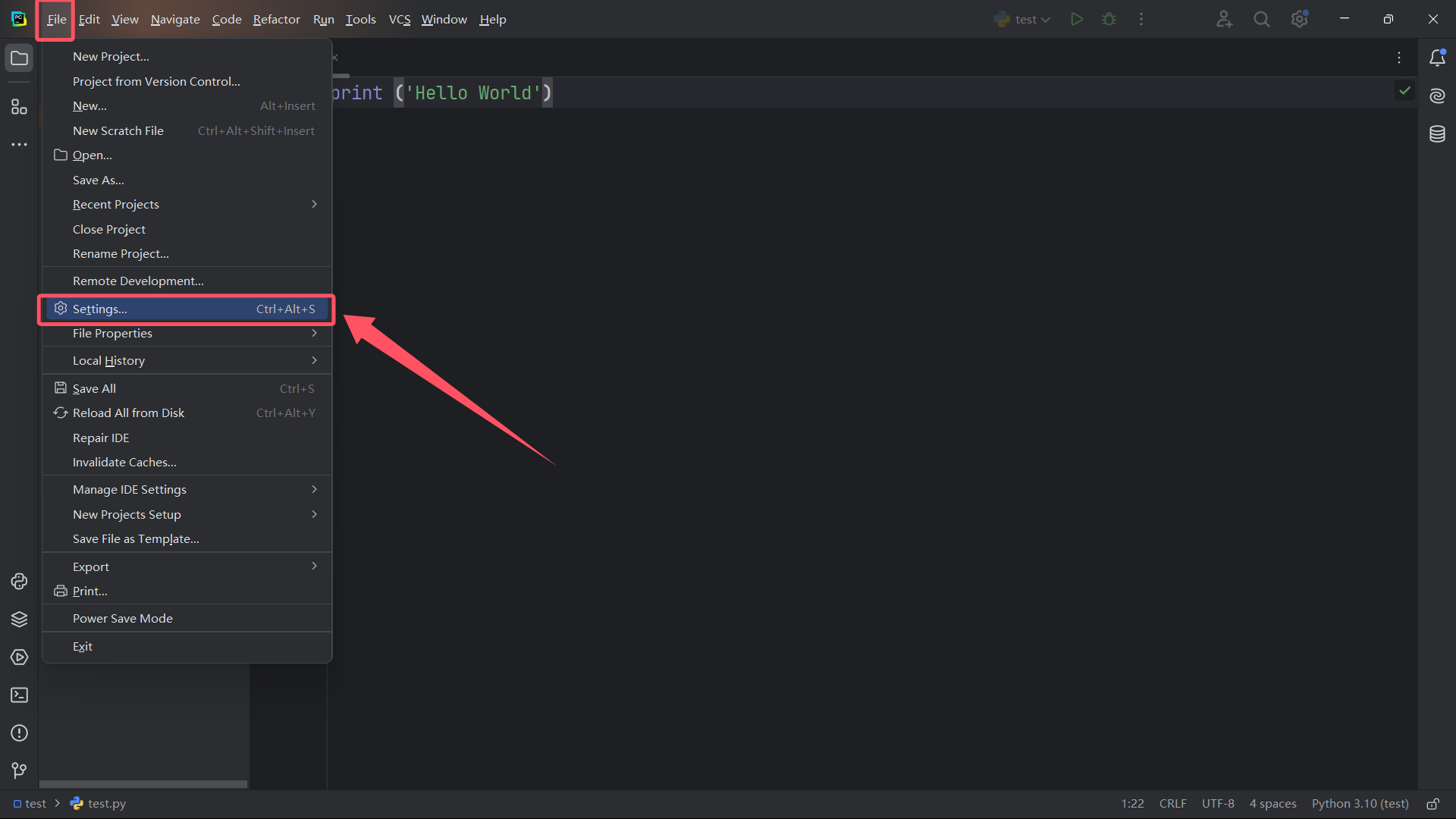1456x819 pixels.
Task: Open the Notifications bell icon
Action: (1437, 58)
